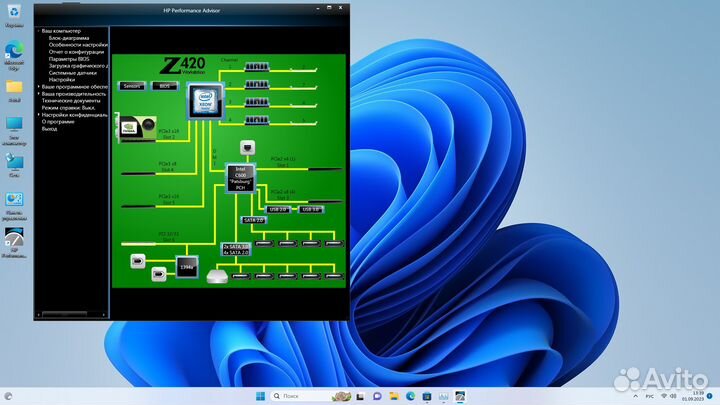The height and width of the screenshot is (405, 720).
Task: Select the NVIDIA graphics card icon
Action: tap(132, 126)
